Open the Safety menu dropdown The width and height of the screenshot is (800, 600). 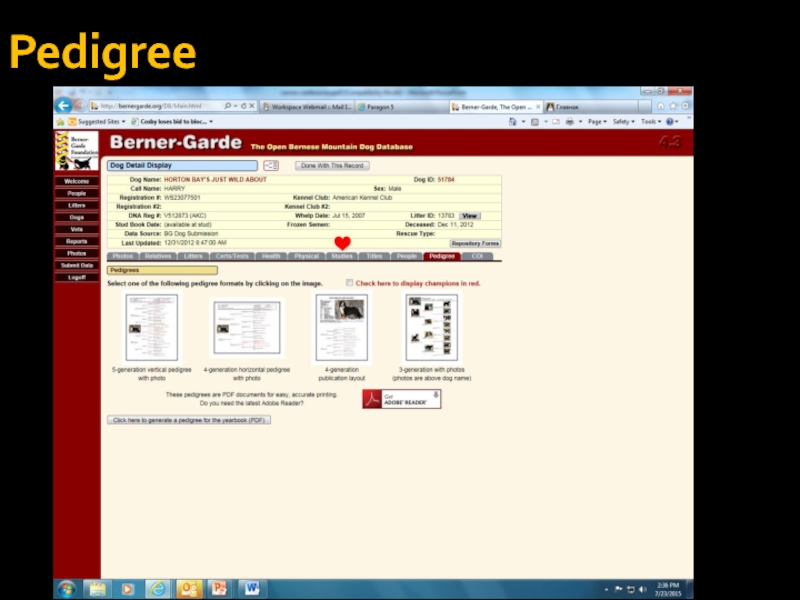(623, 122)
